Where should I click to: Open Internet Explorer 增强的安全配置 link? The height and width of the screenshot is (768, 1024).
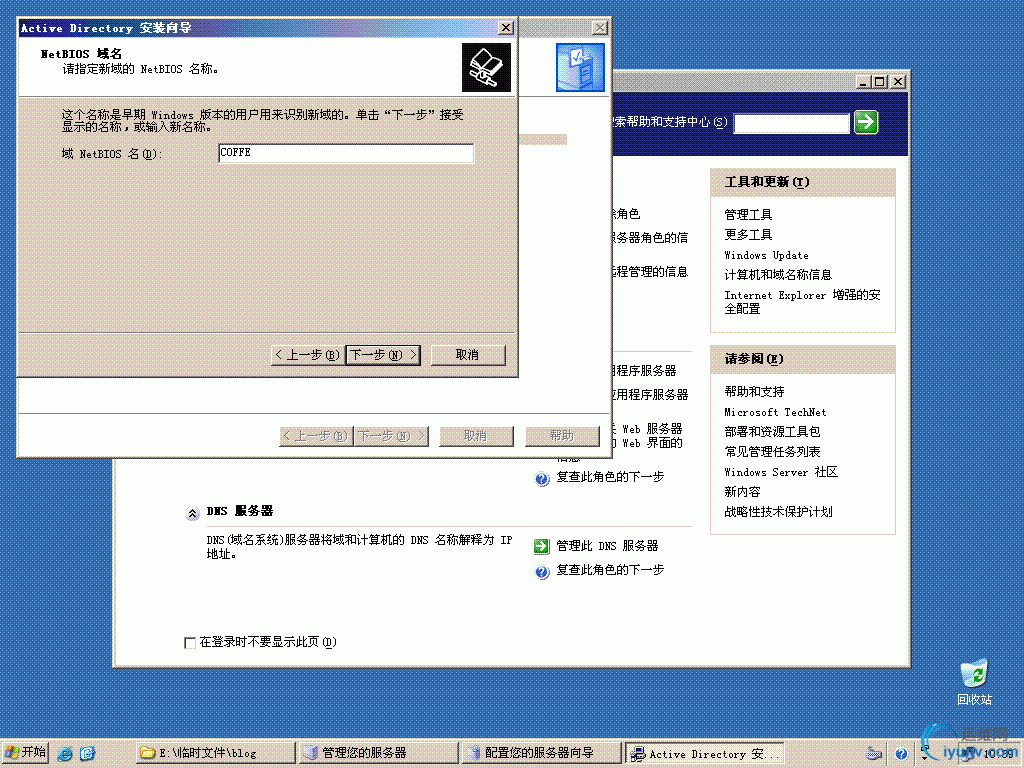[x=803, y=302]
